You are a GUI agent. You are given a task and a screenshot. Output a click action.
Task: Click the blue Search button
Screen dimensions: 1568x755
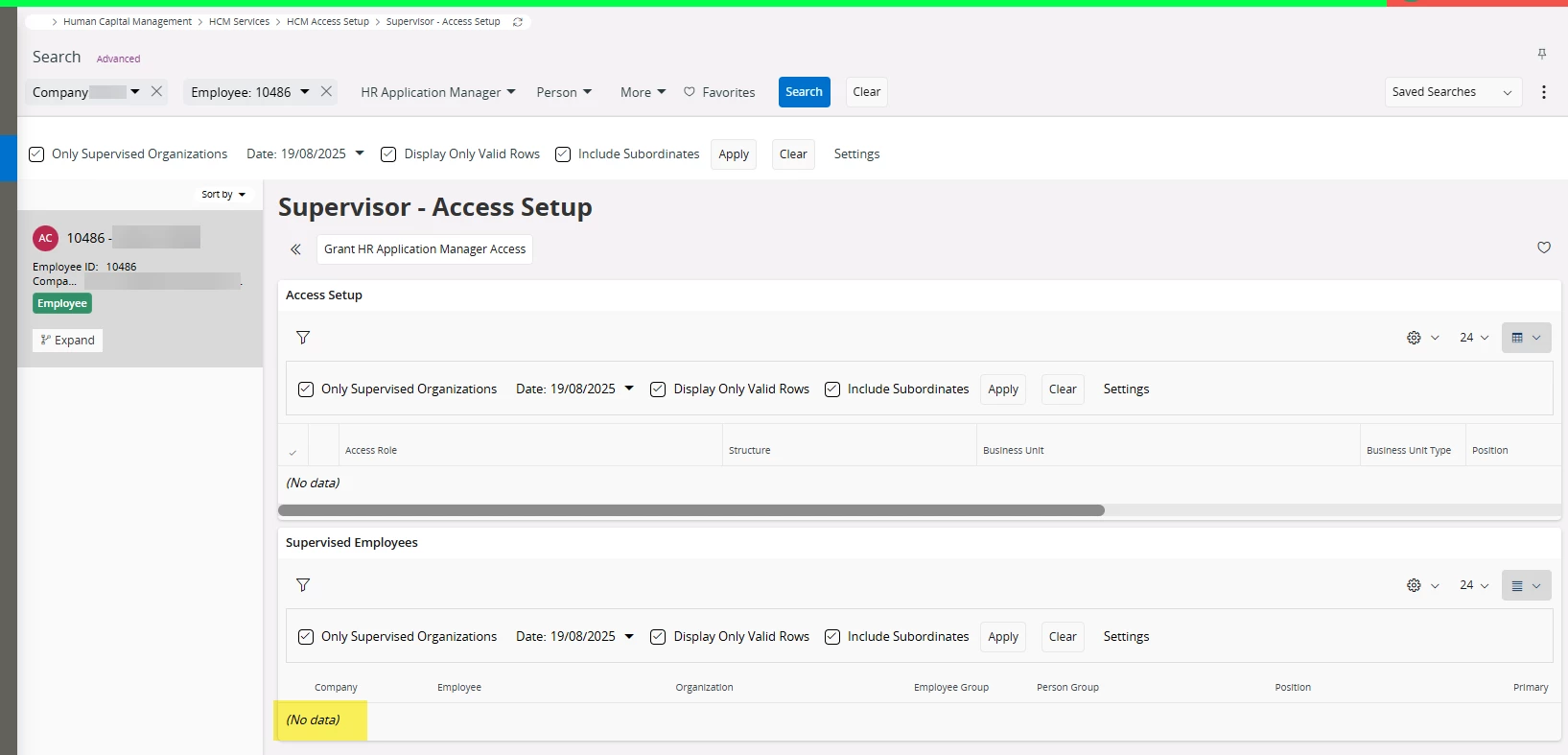(x=805, y=92)
